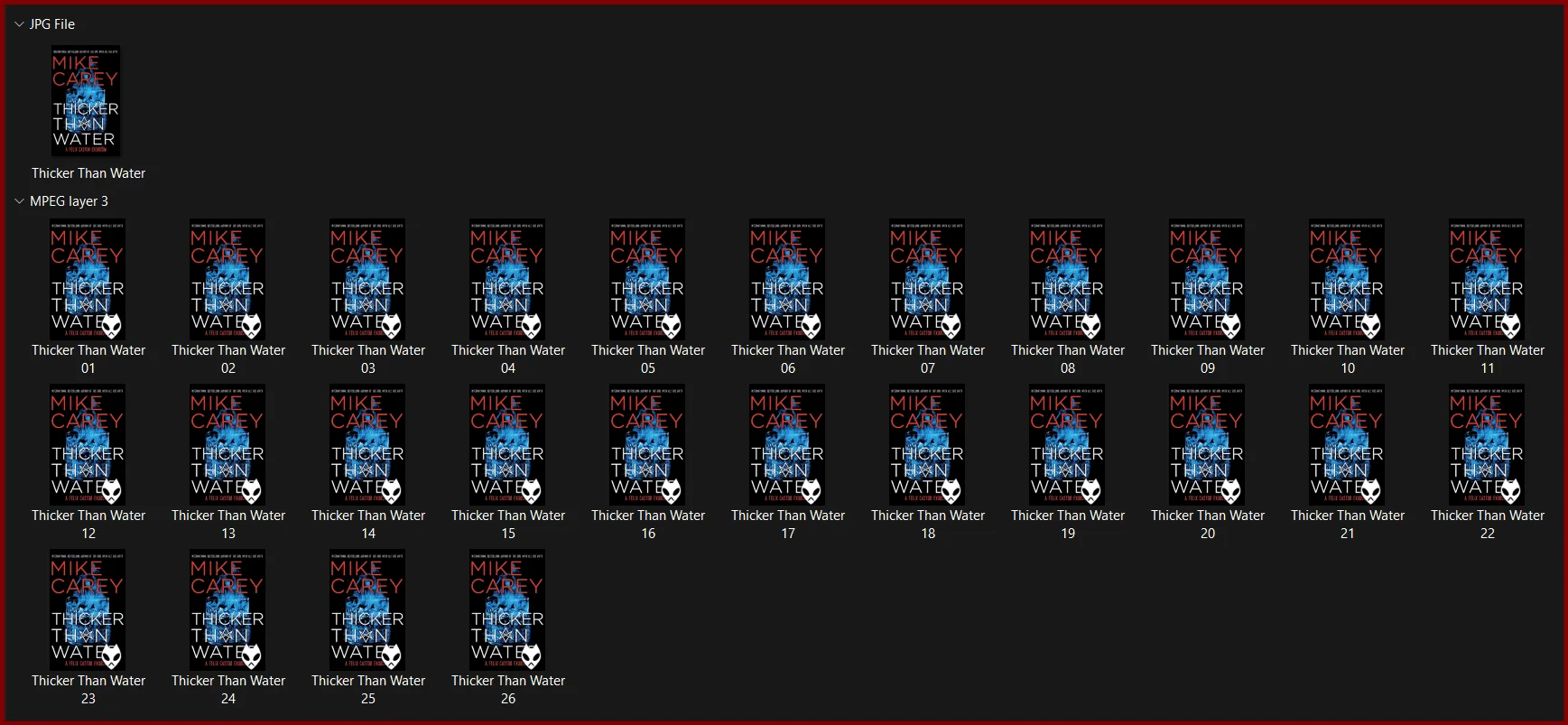Click the "Thicker Than Water 03" file name

tap(368, 359)
